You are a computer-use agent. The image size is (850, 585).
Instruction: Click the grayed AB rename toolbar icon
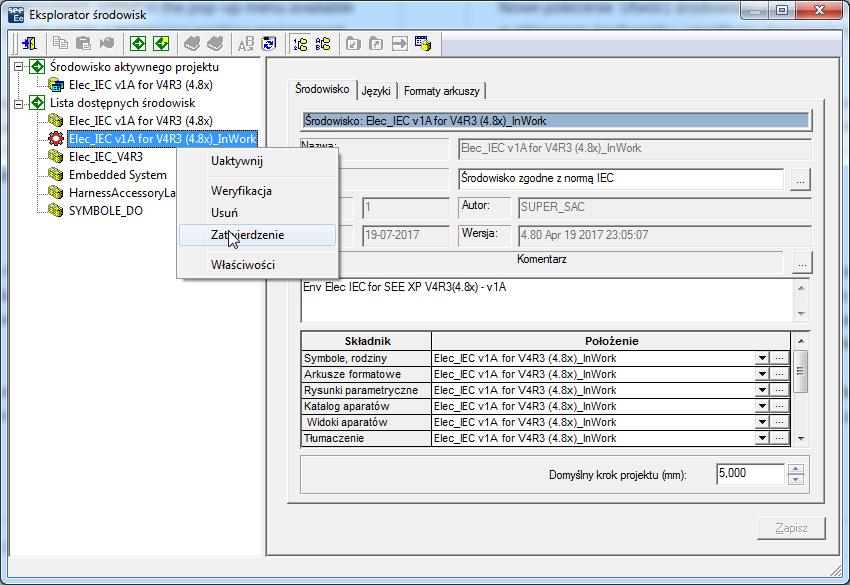coord(246,43)
